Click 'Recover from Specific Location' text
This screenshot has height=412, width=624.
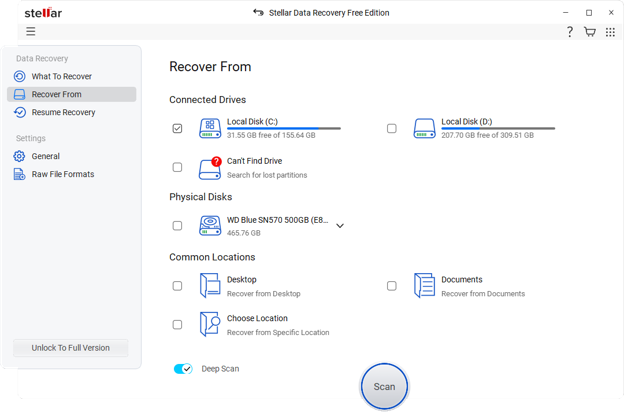pos(278,332)
